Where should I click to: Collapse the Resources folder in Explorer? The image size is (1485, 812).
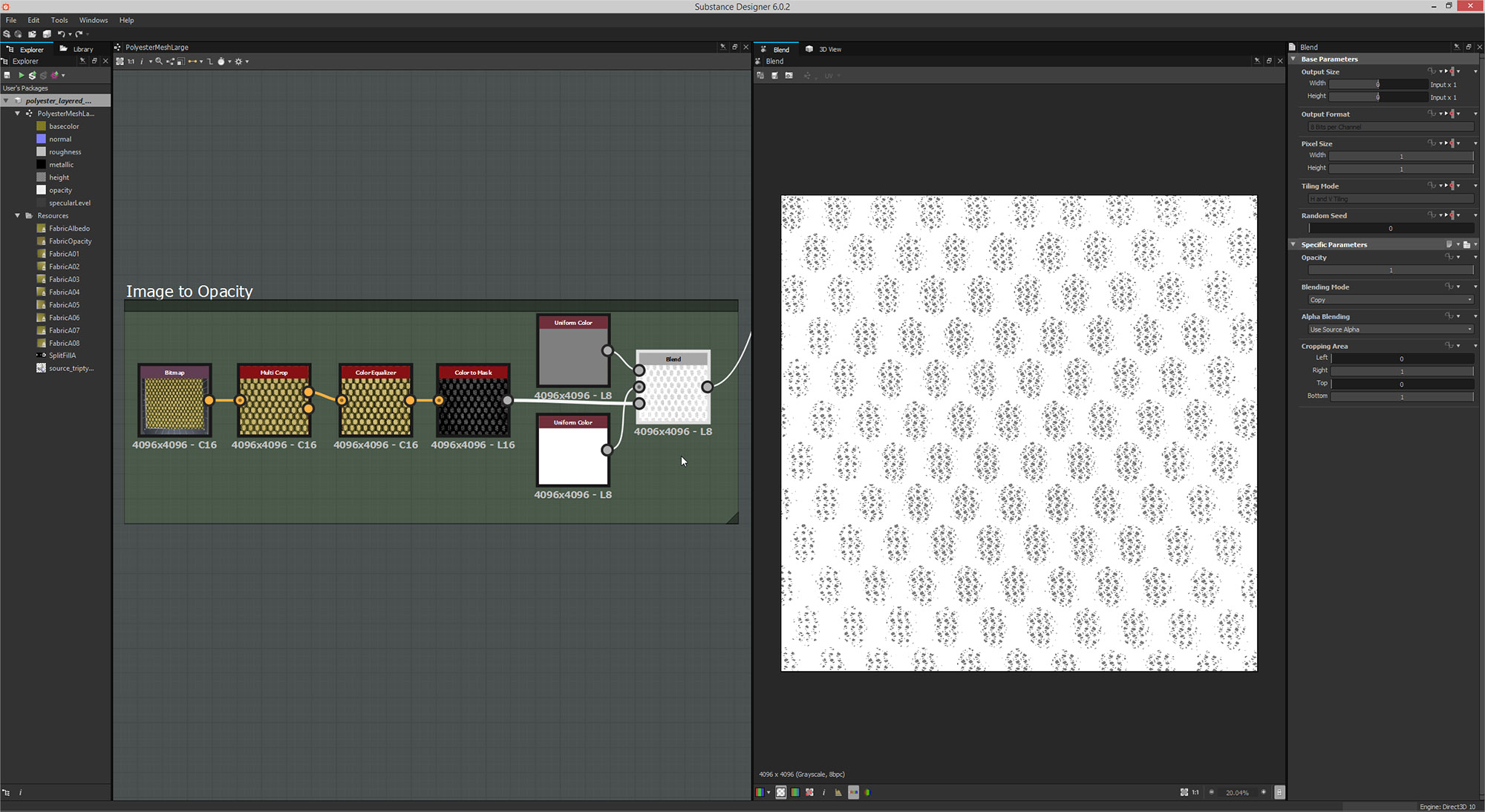point(18,216)
